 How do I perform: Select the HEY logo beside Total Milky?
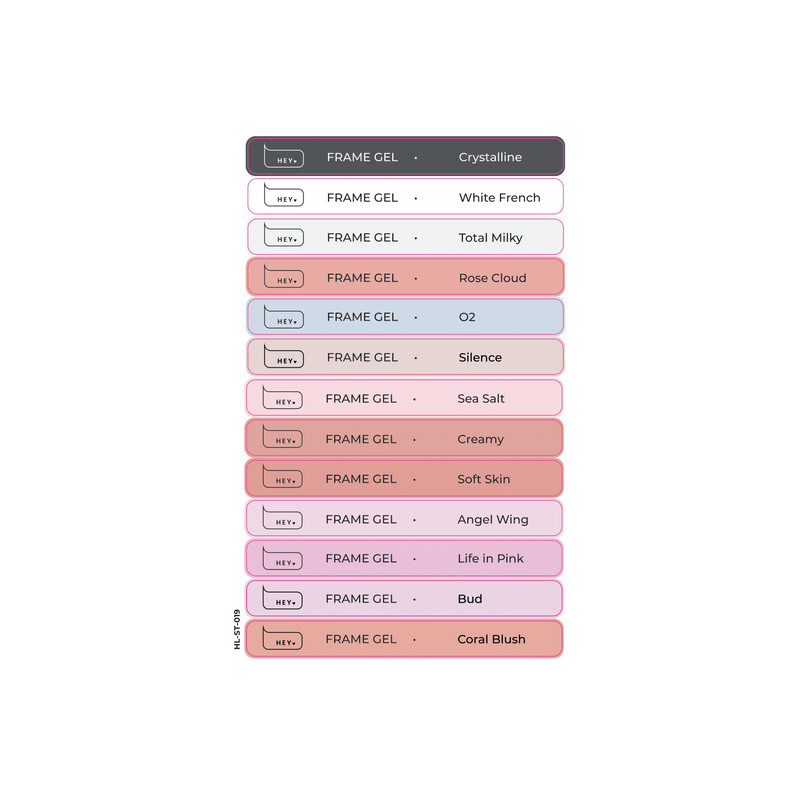click(x=283, y=237)
